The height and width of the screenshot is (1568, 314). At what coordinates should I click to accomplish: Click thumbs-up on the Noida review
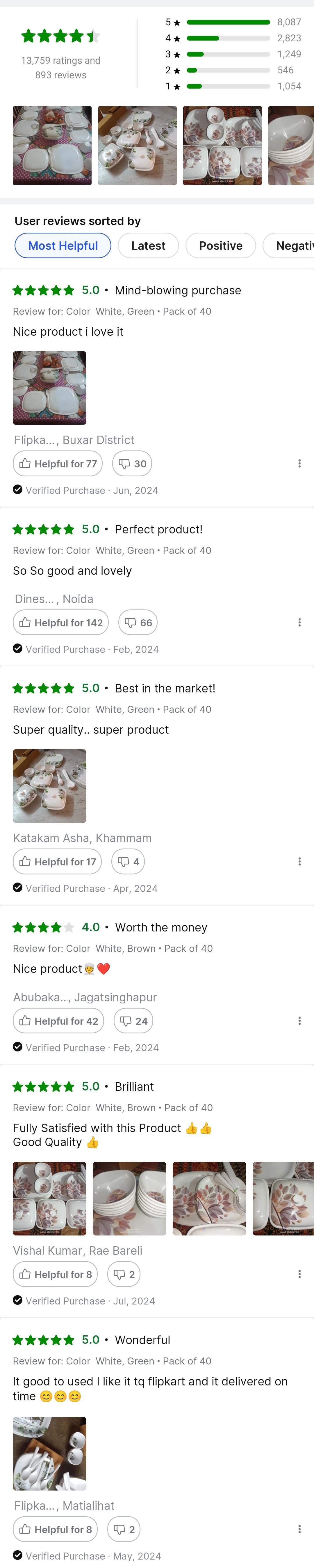click(61, 623)
